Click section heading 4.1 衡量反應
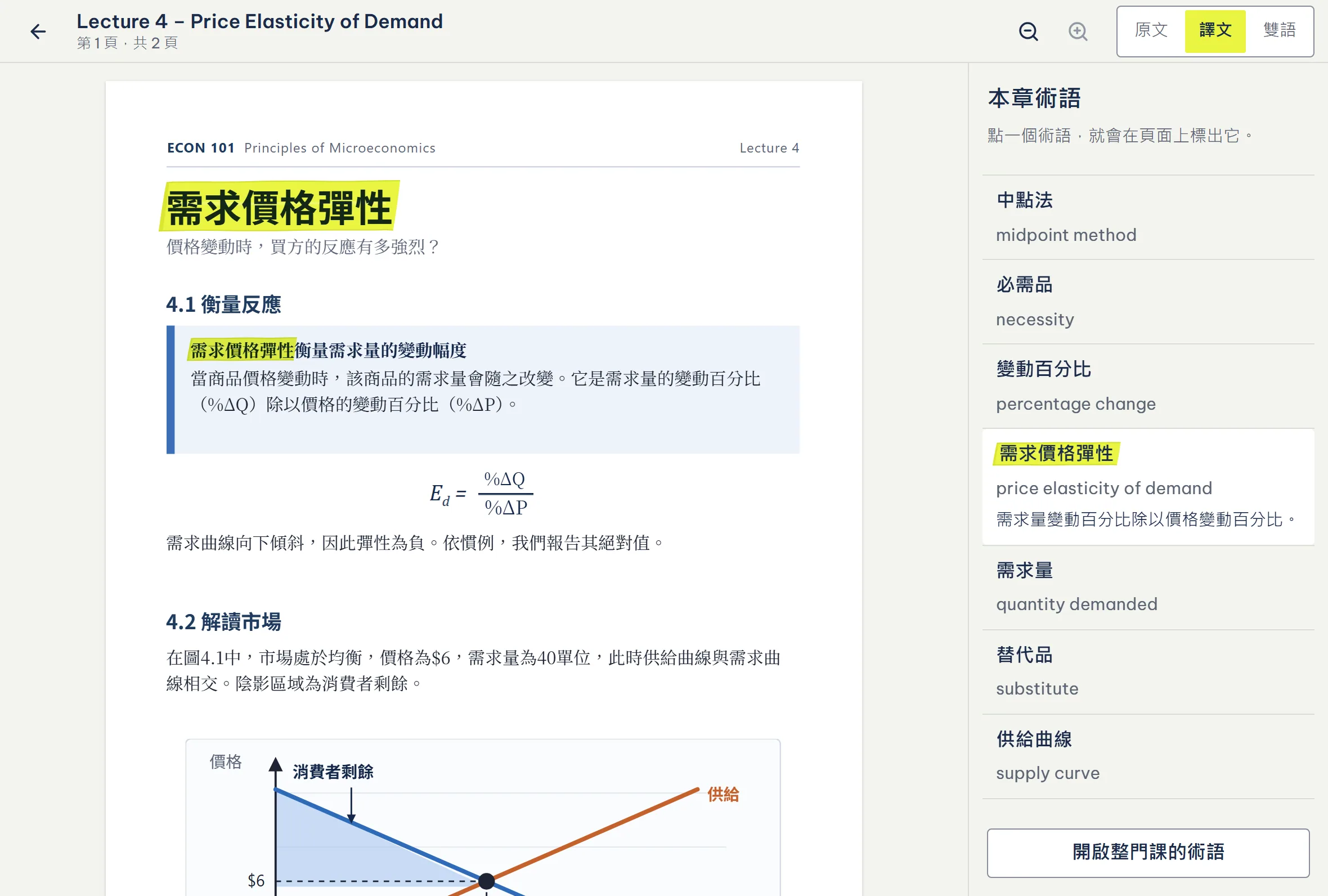Image resolution: width=1328 pixels, height=896 pixels. point(223,304)
